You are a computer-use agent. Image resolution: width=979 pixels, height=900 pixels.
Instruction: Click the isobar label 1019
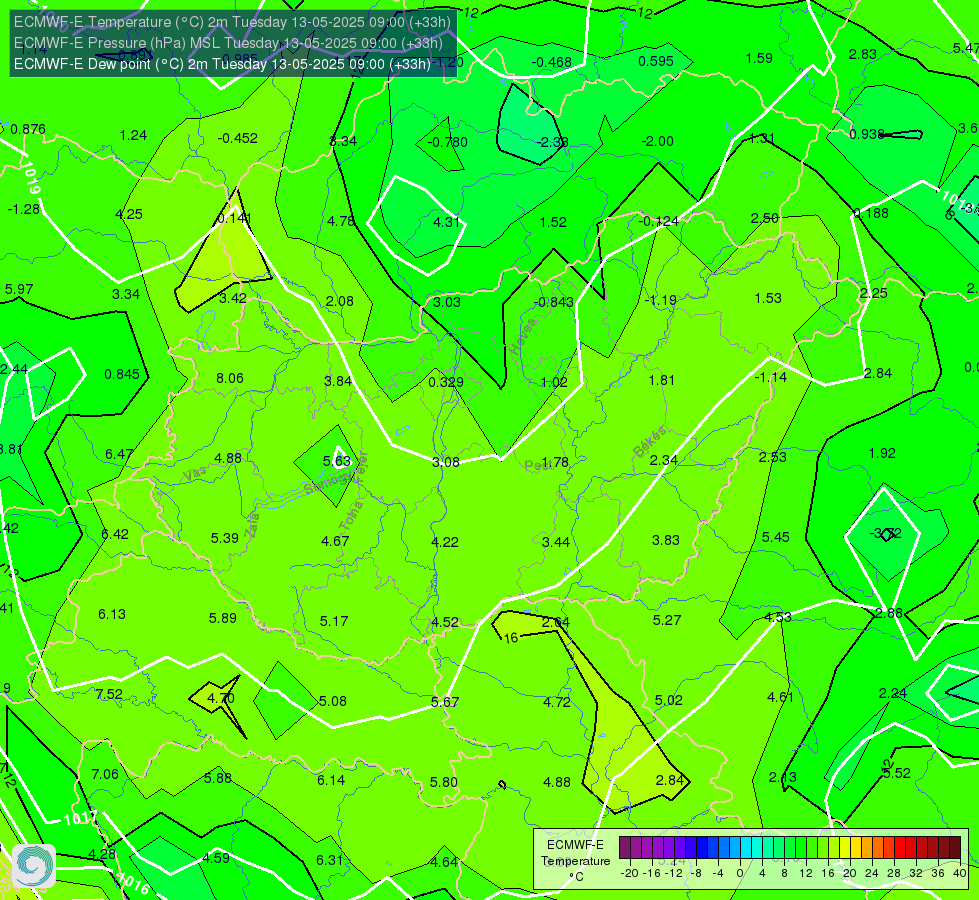[x=31, y=178]
